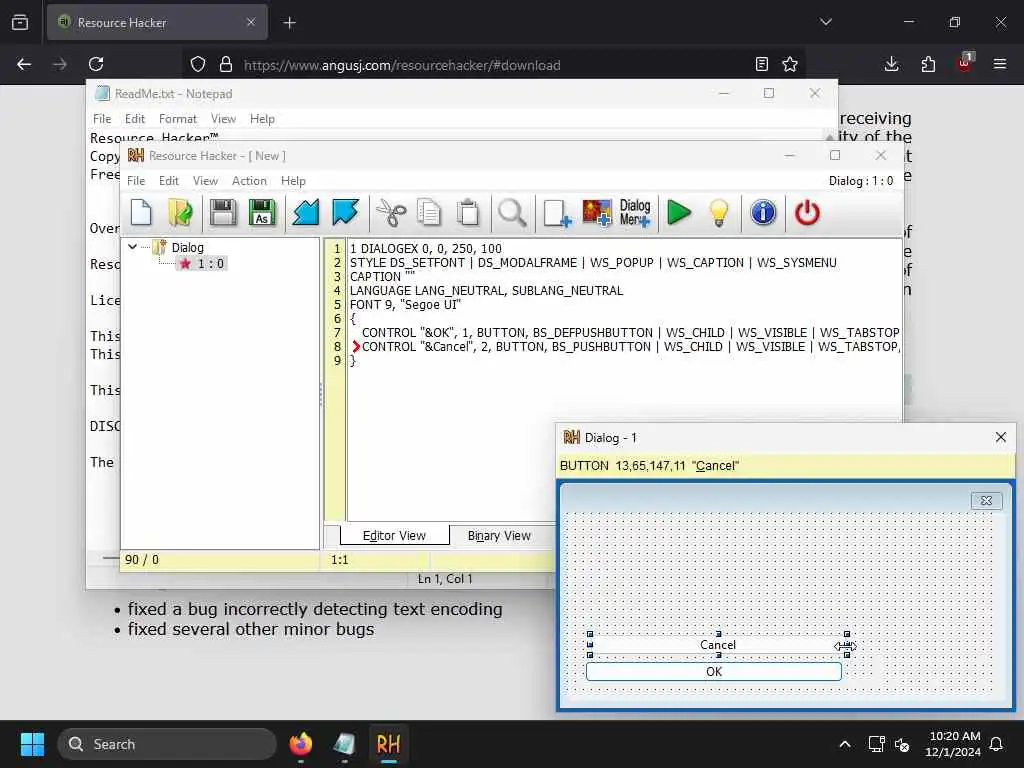Click the taskbar Search box
Screen dimensions: 1024x768
tap(167, 744)
